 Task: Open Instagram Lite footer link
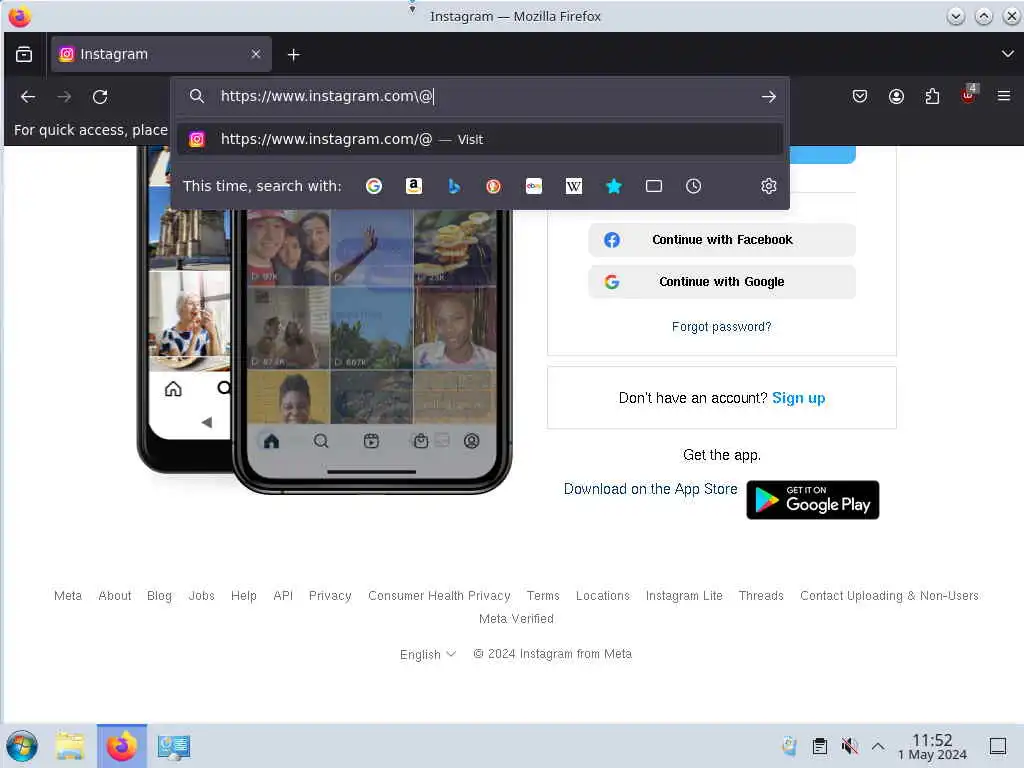click(x=684, y=596)
